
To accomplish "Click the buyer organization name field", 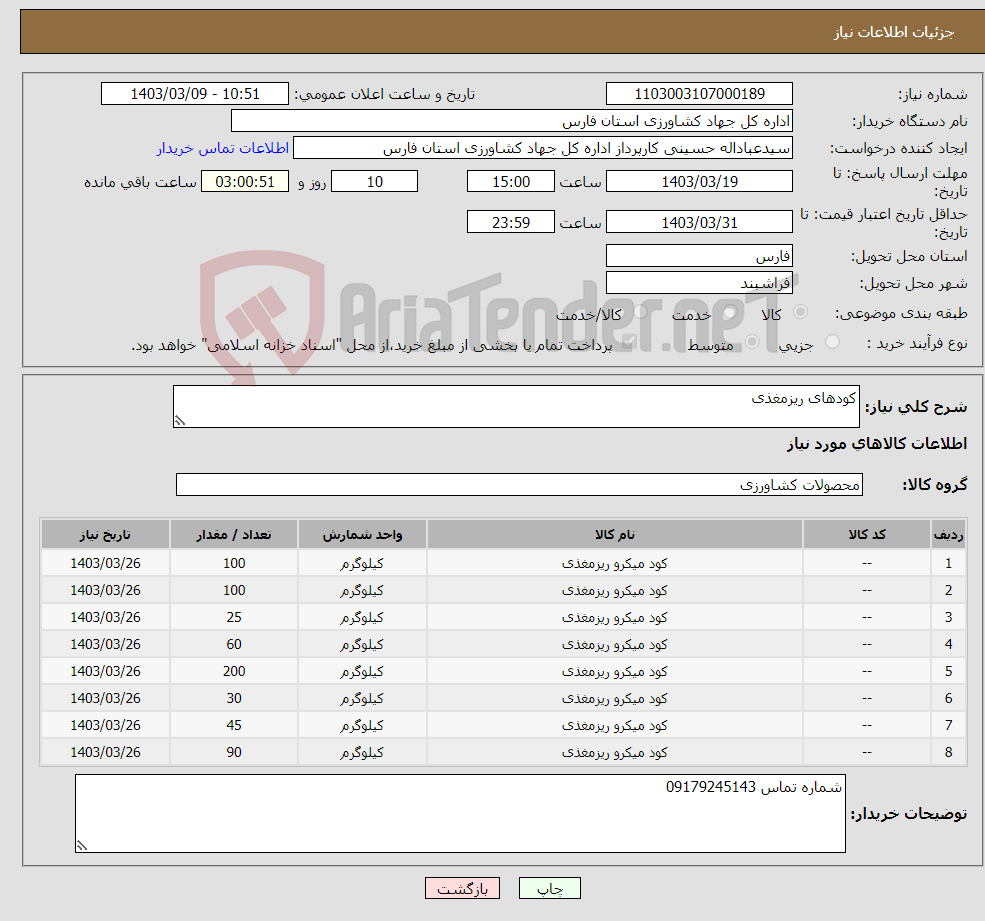I will 512,121.
